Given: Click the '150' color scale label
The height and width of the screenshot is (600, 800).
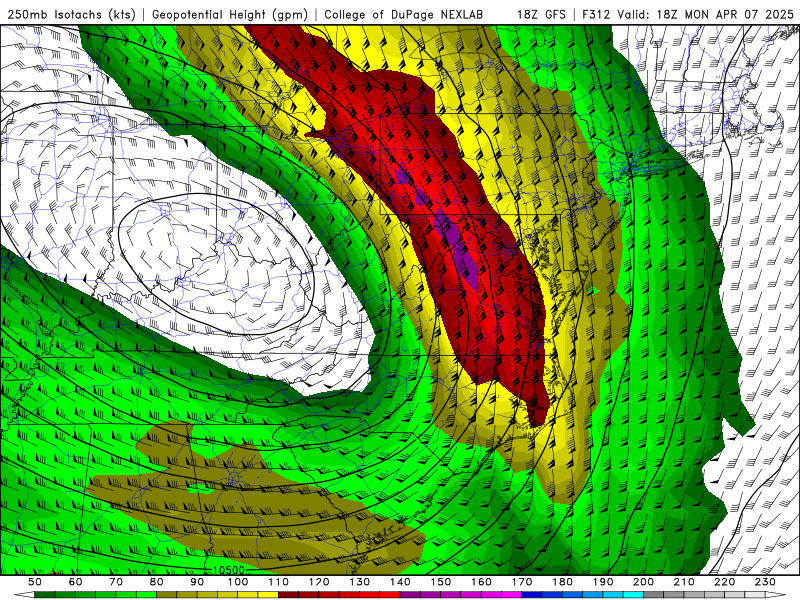Looking at the screenshot, I should click(441, 582).
